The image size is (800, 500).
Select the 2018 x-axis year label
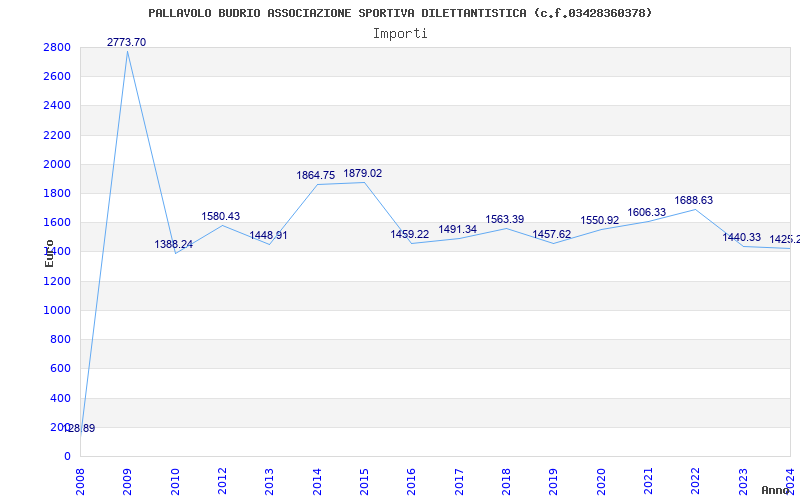tap(506, 482)
